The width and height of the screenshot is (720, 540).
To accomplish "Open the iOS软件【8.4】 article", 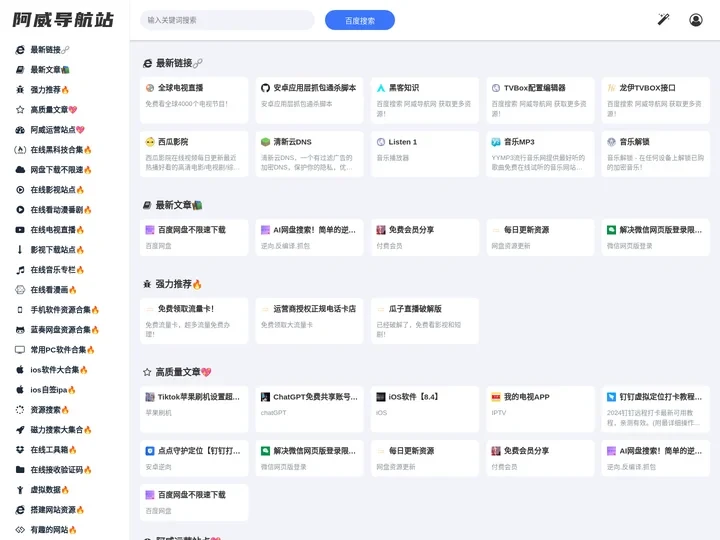I will tap(425, 409).
